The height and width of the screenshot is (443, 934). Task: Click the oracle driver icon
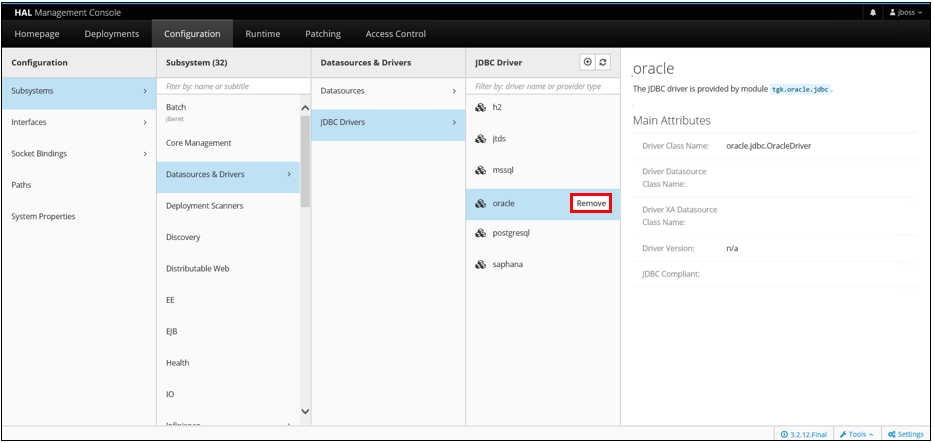pos(480,204)
